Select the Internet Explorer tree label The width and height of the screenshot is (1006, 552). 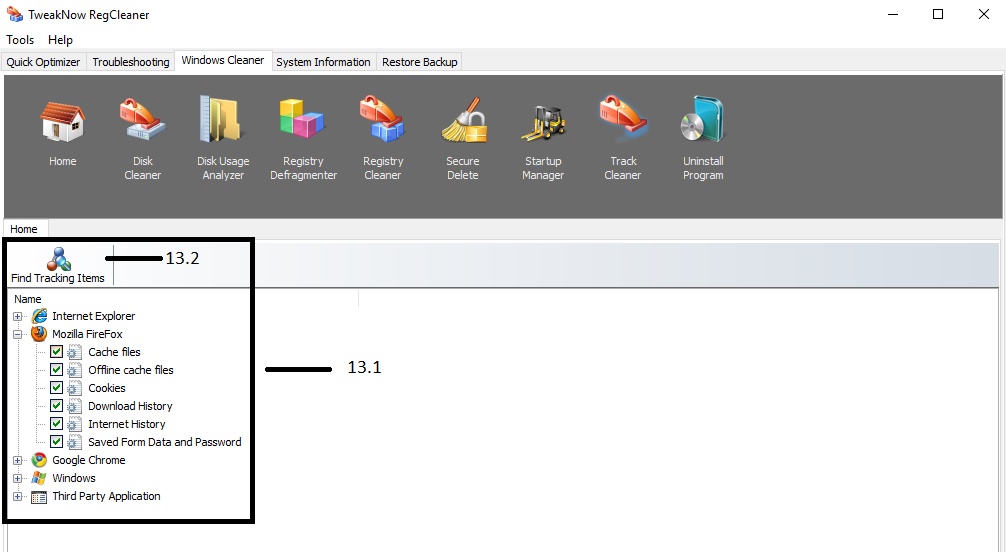point(94,316)
